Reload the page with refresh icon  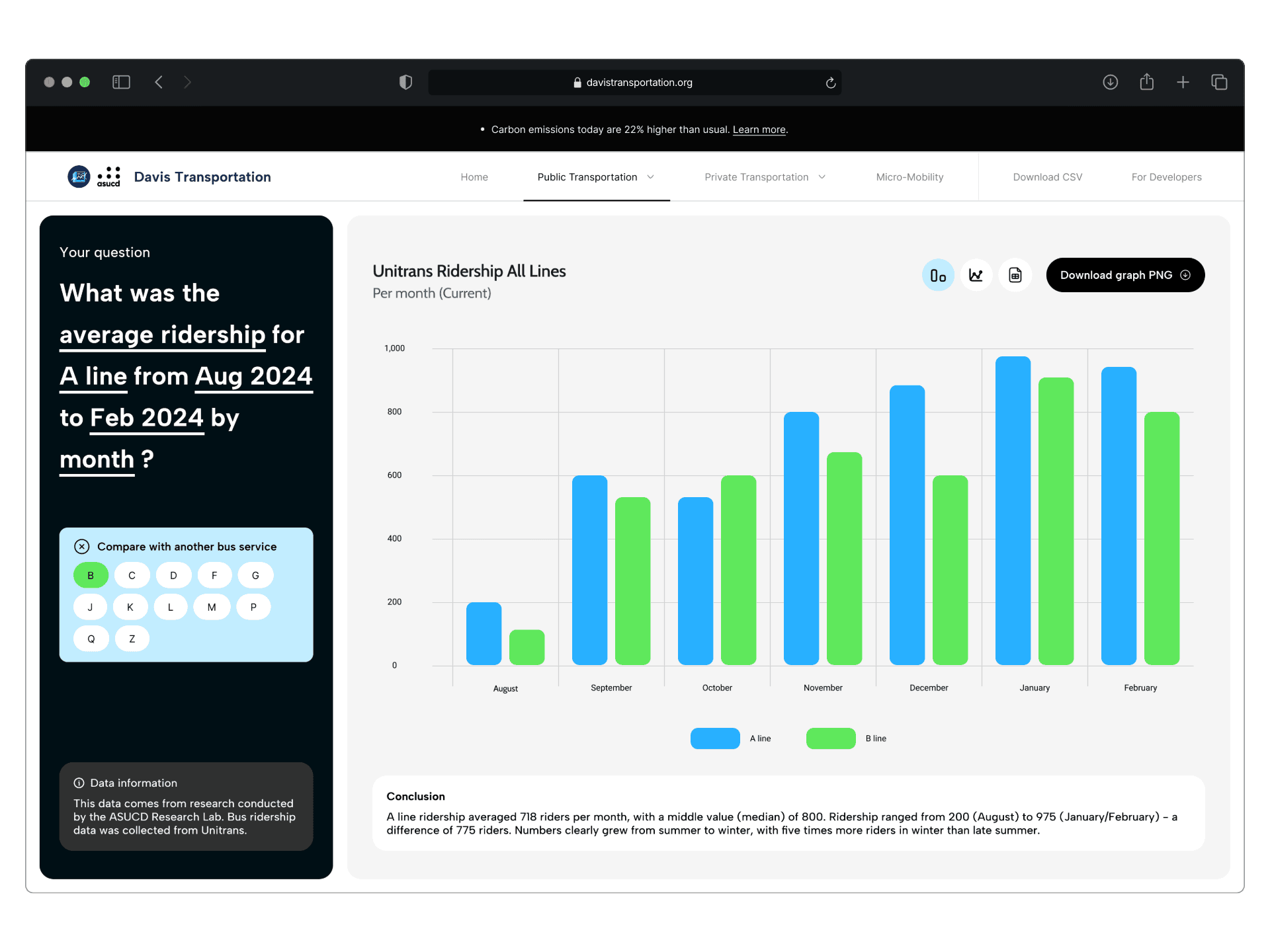coord(830,83)
